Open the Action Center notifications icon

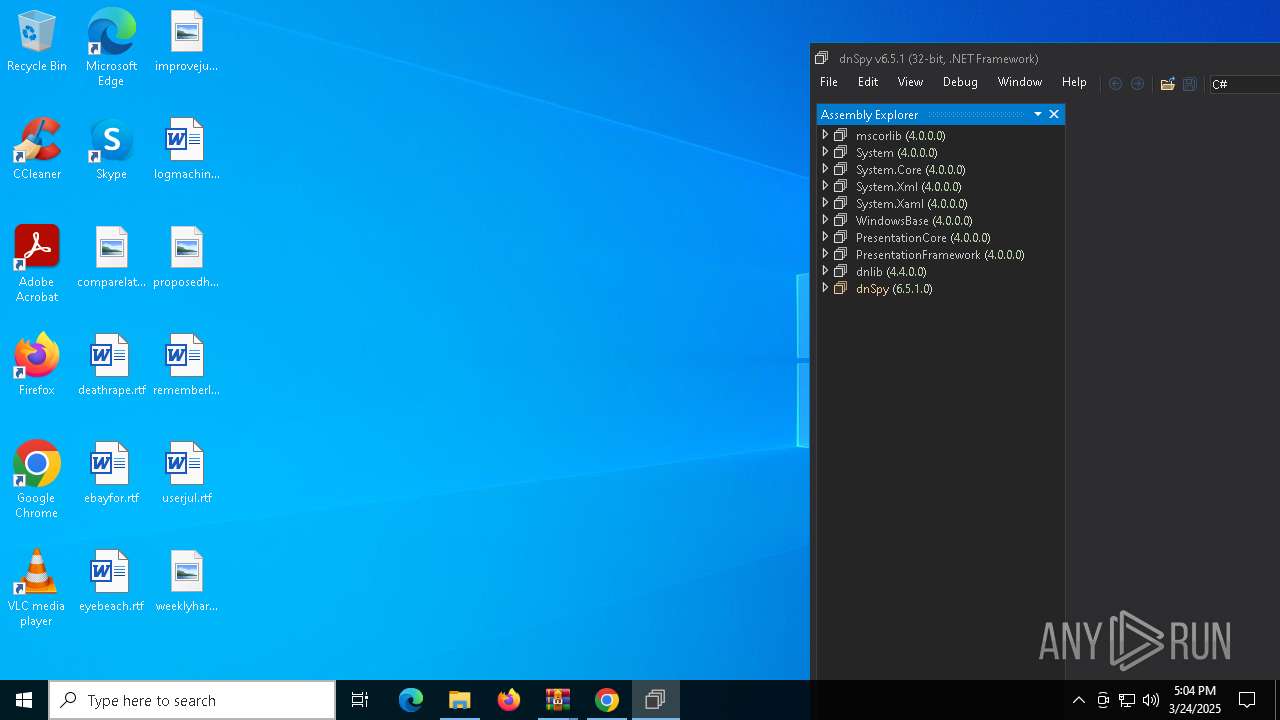click(1247, 700)
